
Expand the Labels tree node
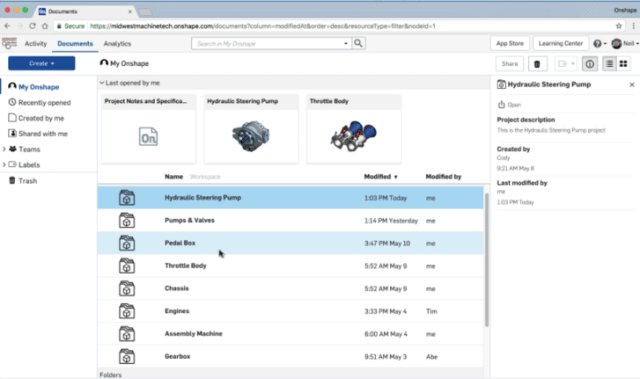[4, 165]
